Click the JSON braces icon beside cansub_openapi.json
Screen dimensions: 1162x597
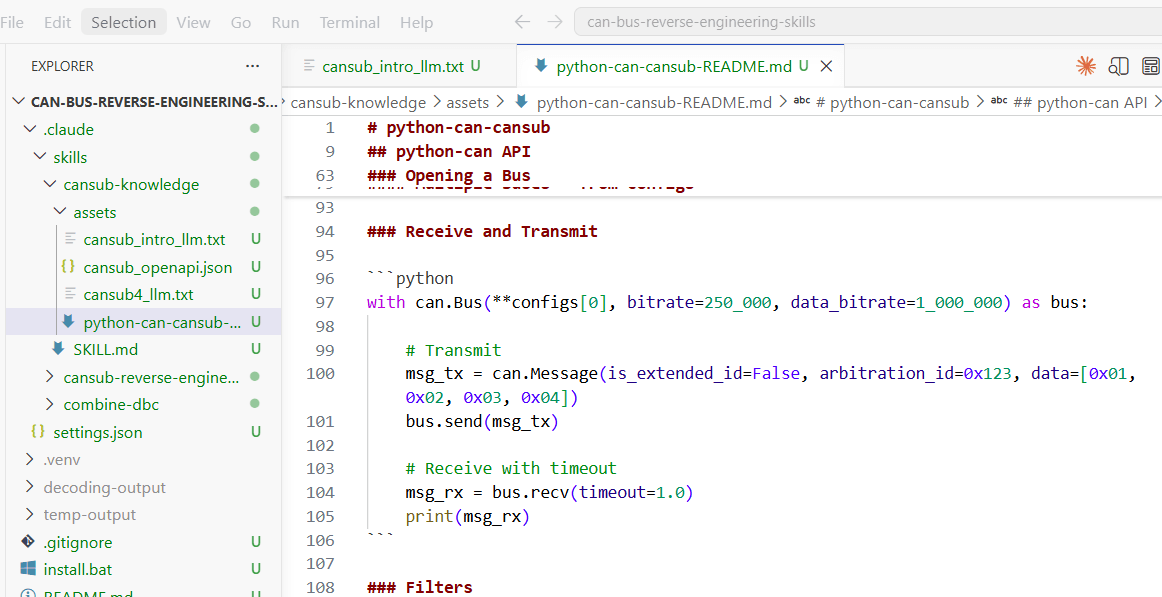[69, 267]
